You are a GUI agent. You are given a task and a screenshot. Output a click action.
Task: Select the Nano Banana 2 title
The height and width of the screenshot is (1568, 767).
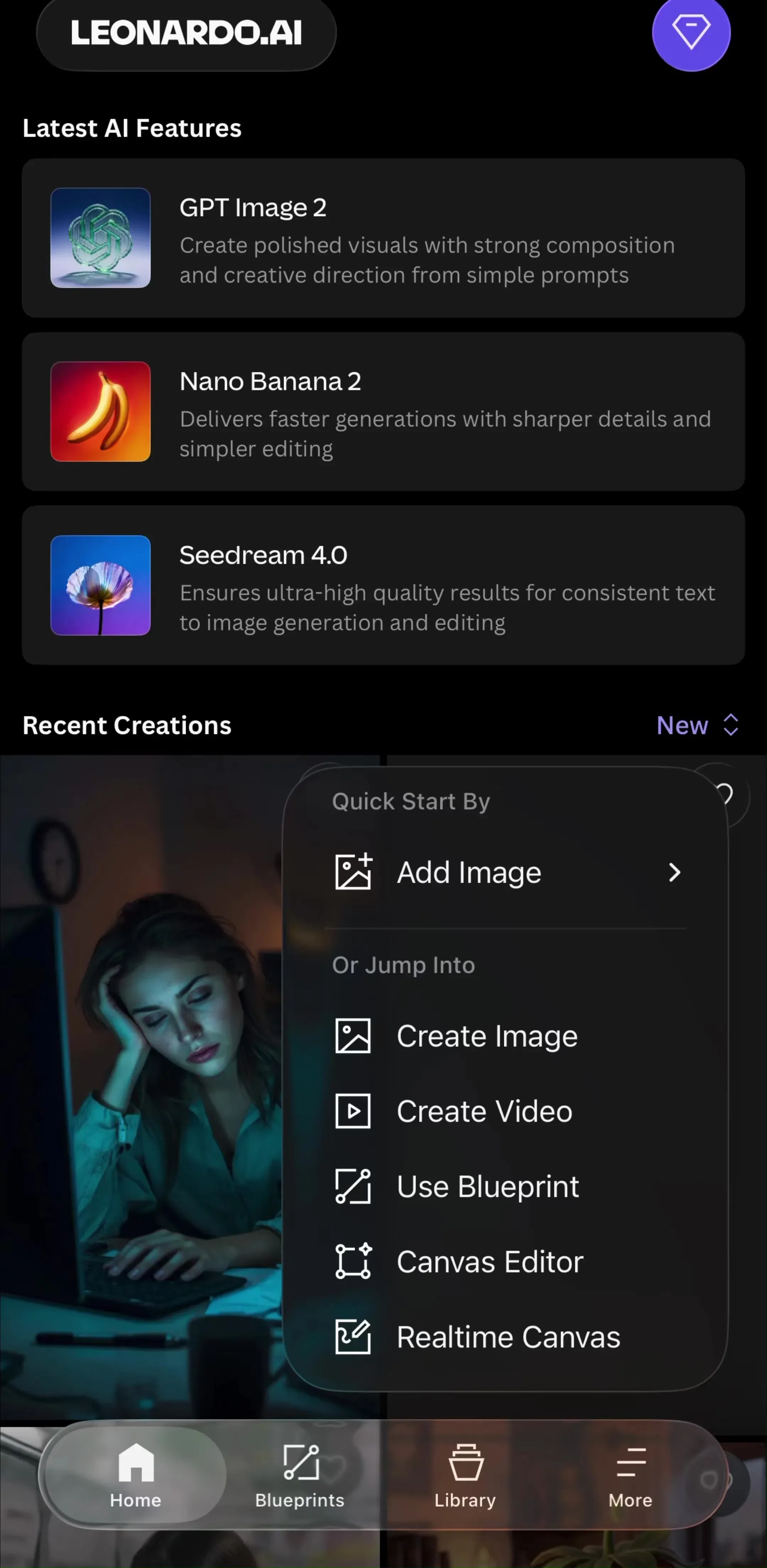[270, 382]
